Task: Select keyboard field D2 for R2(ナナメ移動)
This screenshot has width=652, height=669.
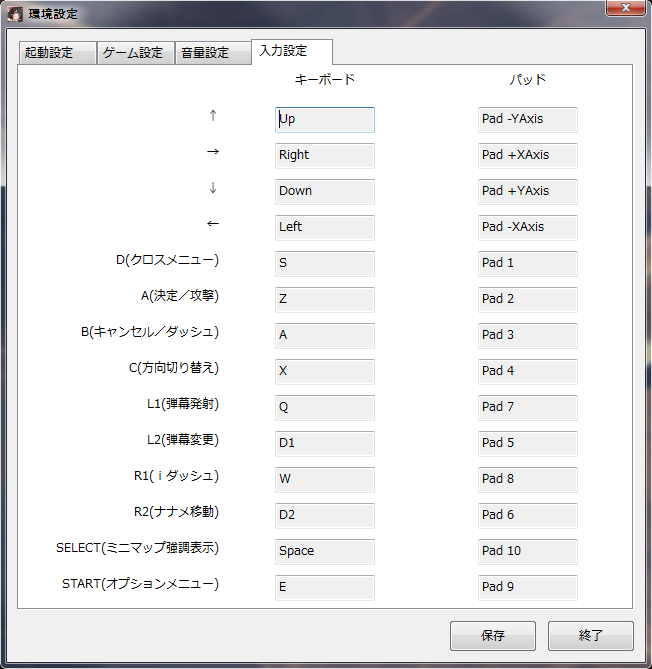Action: [324, 515]
